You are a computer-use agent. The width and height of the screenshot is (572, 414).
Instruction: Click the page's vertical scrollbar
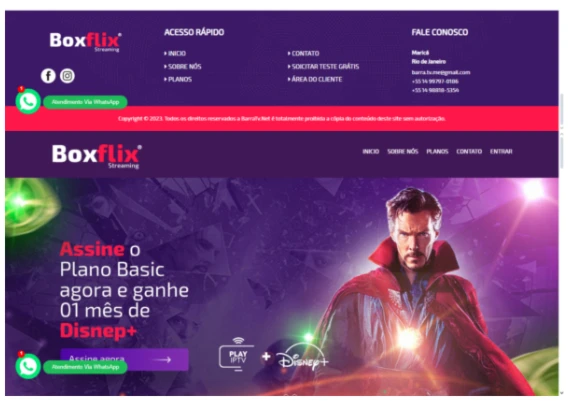562,202
